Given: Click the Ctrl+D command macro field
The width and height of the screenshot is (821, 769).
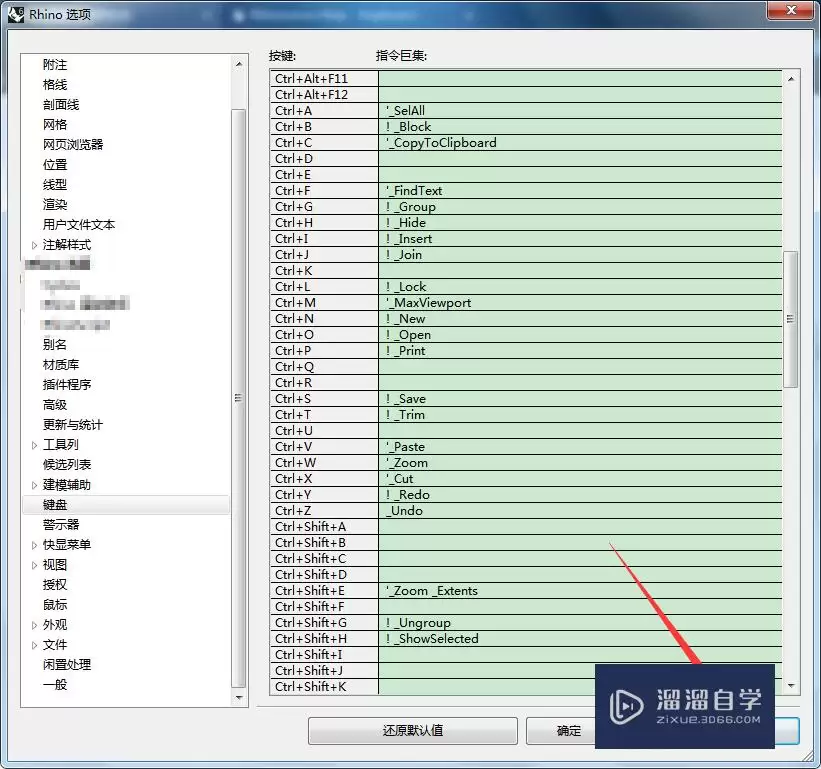Looking at the screenshot, I should (x=580, y=159).
